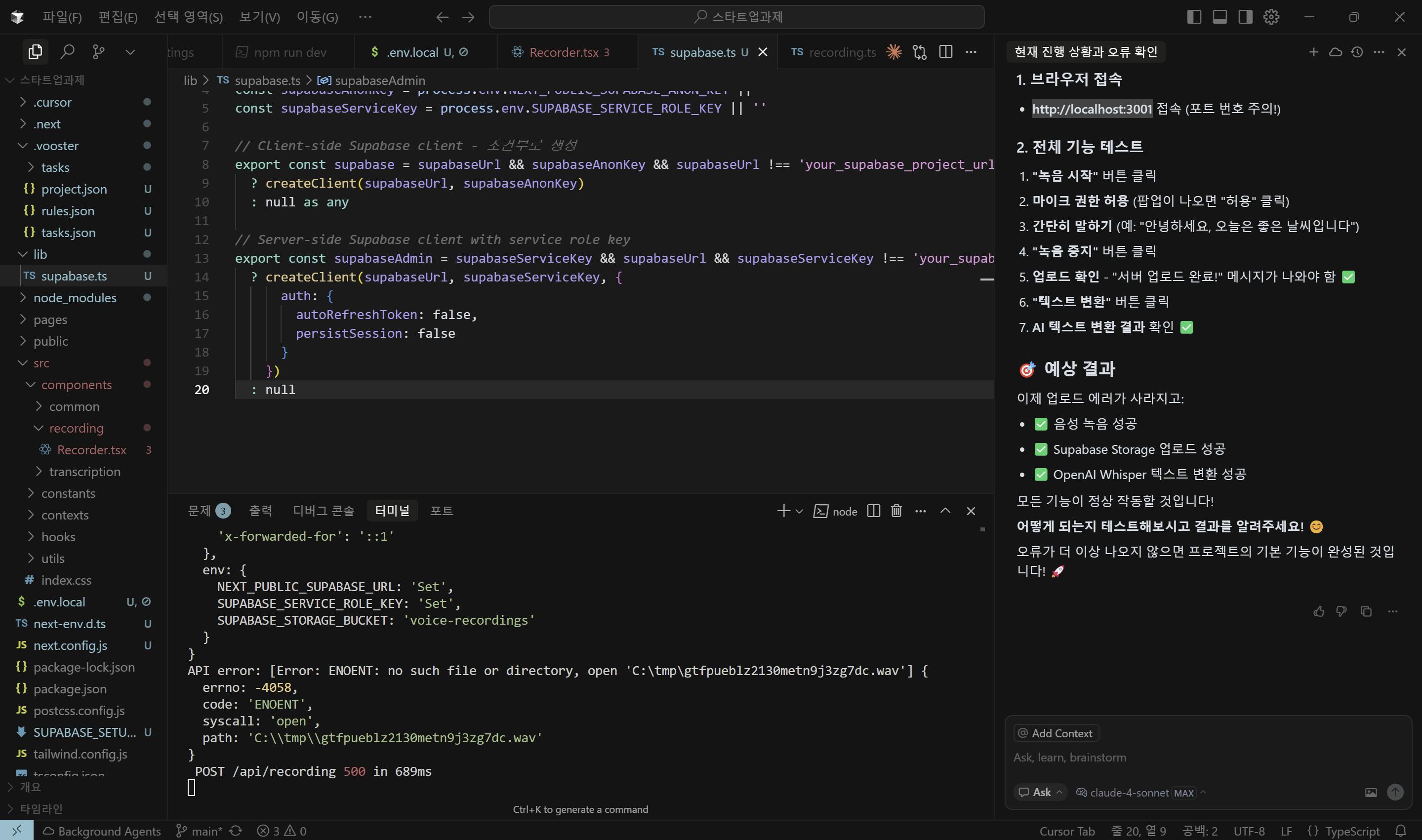Image resolution: width=1422 pixels, height=840 pixels.
Task: Collapse the .vooster folder
Action: pos(83,146)
